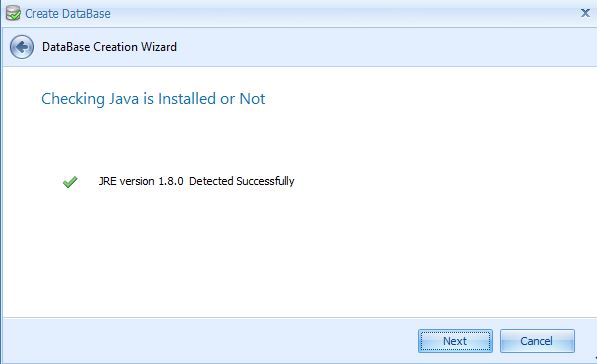This screenshot has height=364, width=597.
Task: Click the word 'Java' in the heading
Action: 124,99
